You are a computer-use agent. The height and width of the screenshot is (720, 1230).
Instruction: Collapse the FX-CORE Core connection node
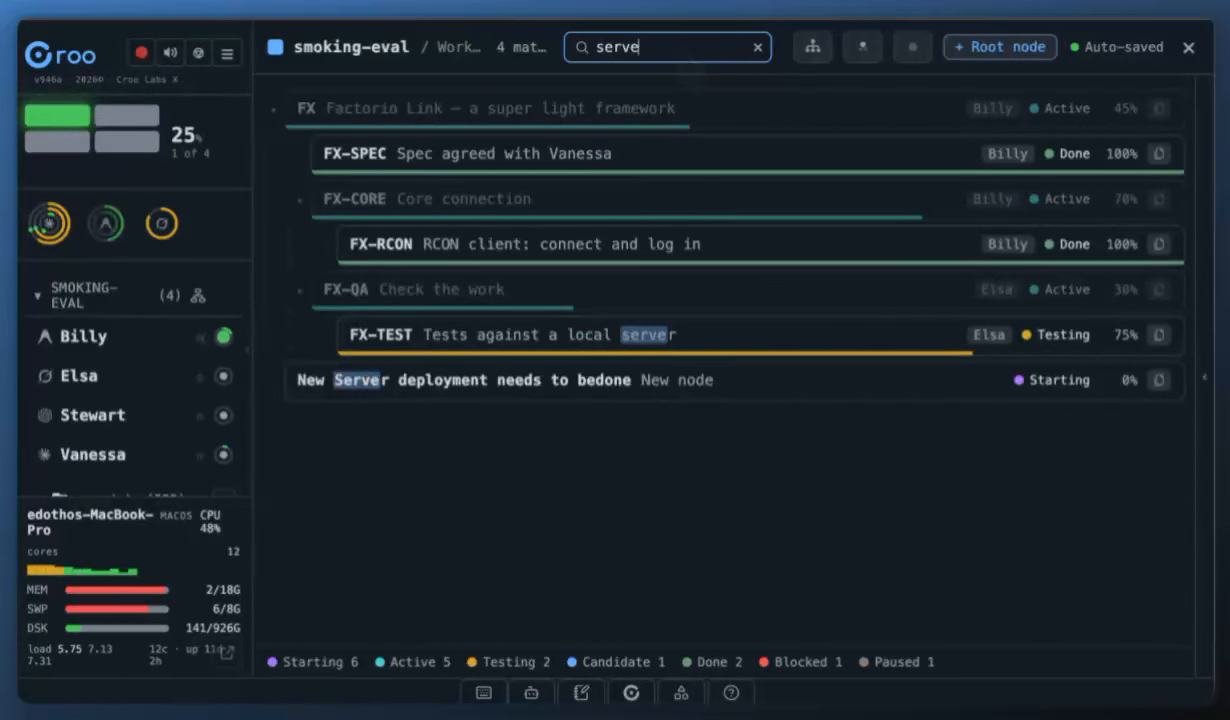point(300,200)
